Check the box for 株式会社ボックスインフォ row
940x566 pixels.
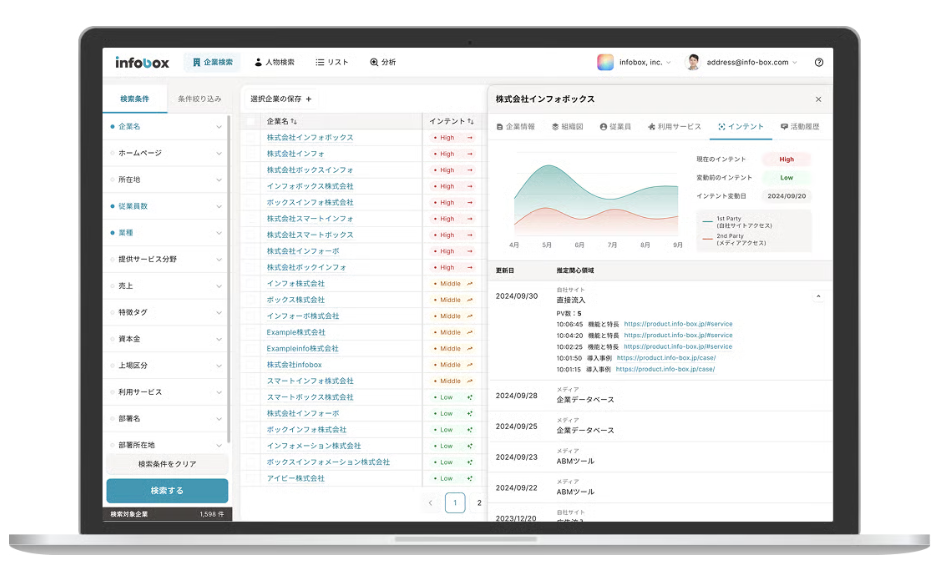click(x=251, y=170)
